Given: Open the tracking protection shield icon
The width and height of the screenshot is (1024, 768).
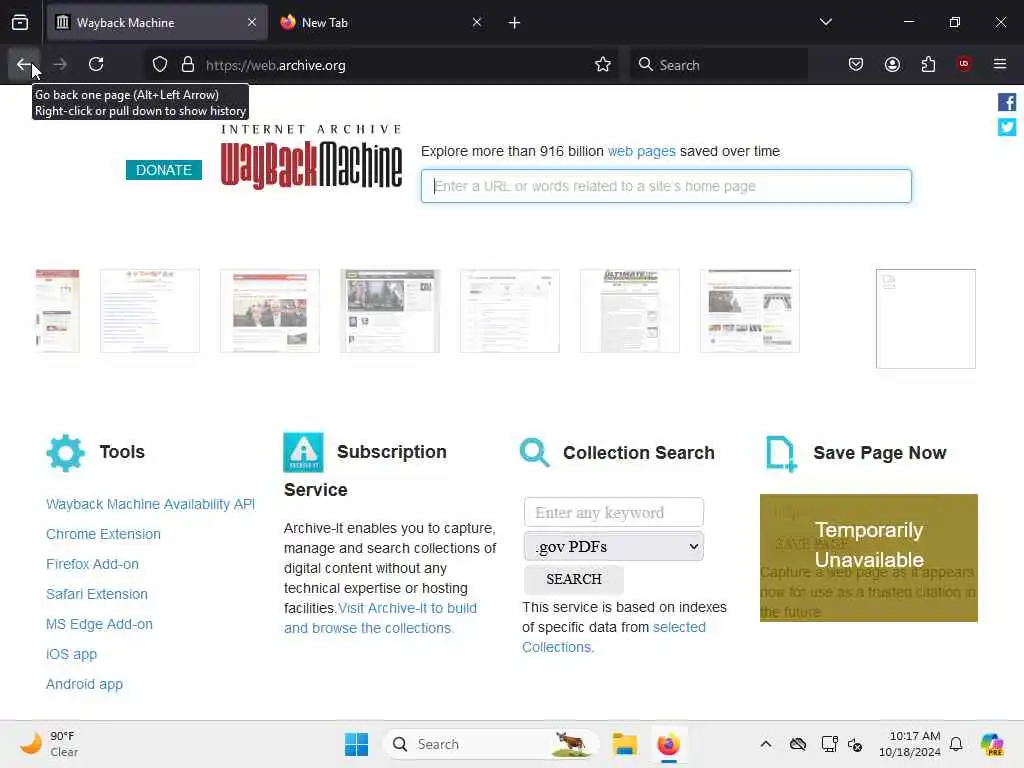Looking at the screenshot, I should click(160, 64).
